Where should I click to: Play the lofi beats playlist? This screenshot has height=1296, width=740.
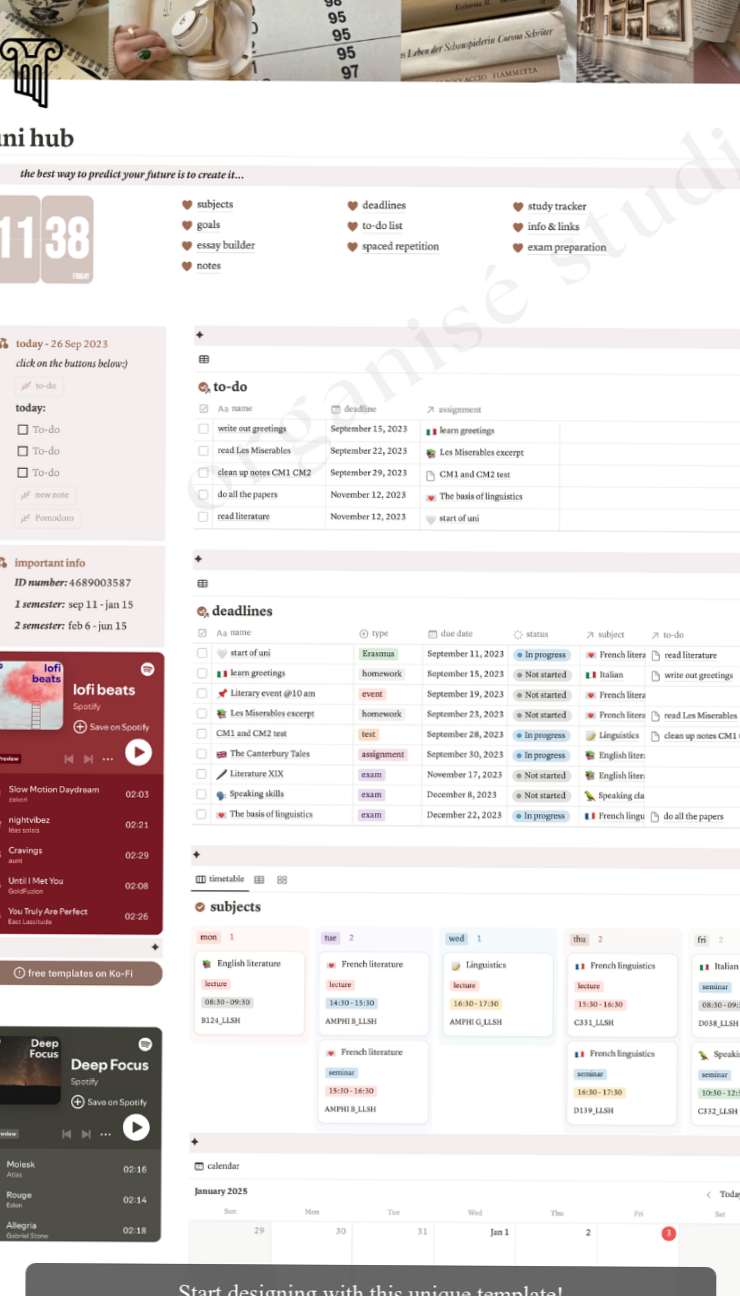[138, 753]
